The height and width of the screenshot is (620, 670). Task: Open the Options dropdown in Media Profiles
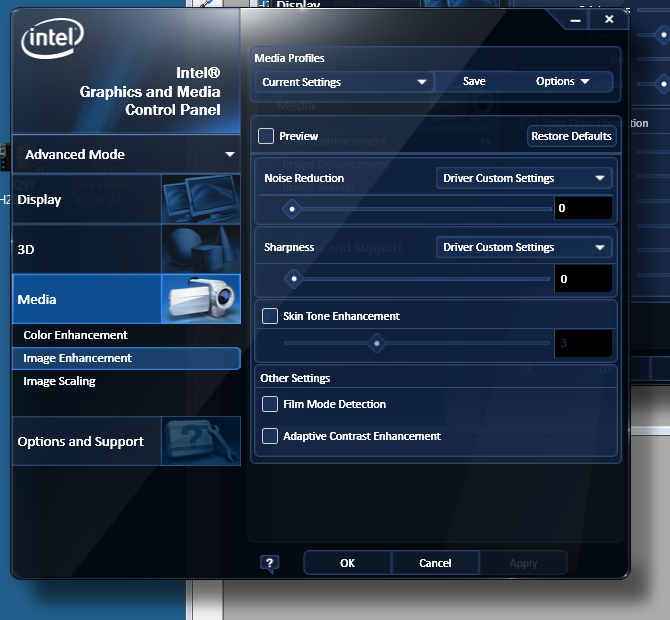coord(563,82)
